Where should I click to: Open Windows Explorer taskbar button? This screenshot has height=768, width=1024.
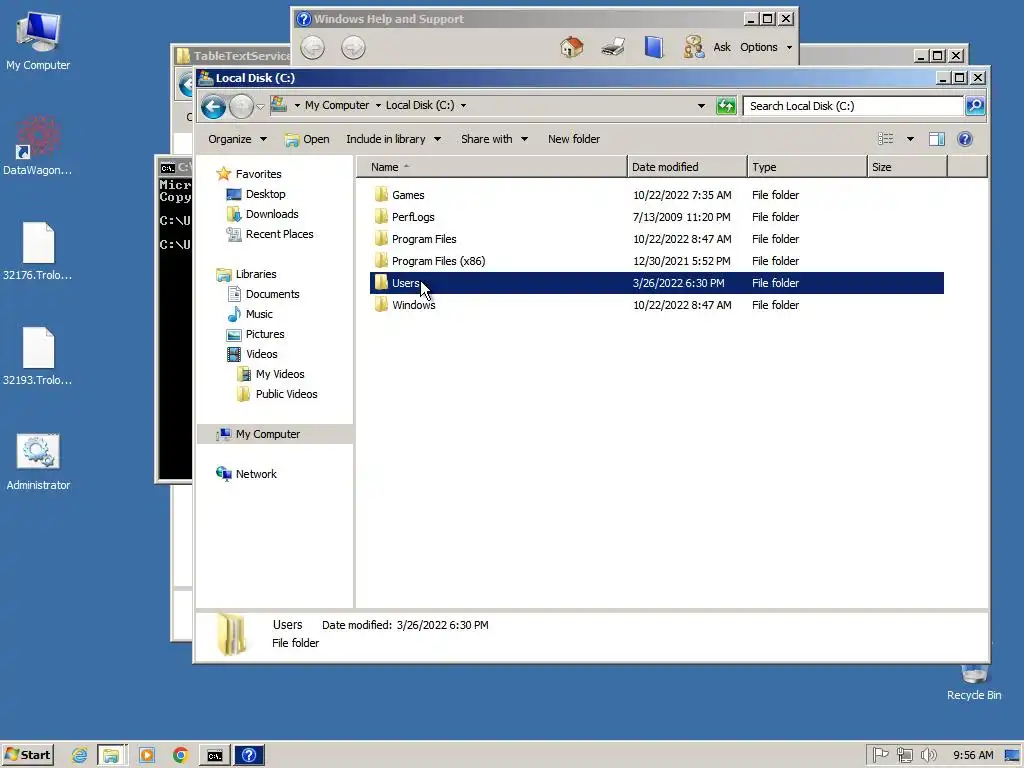pos(112,756)
